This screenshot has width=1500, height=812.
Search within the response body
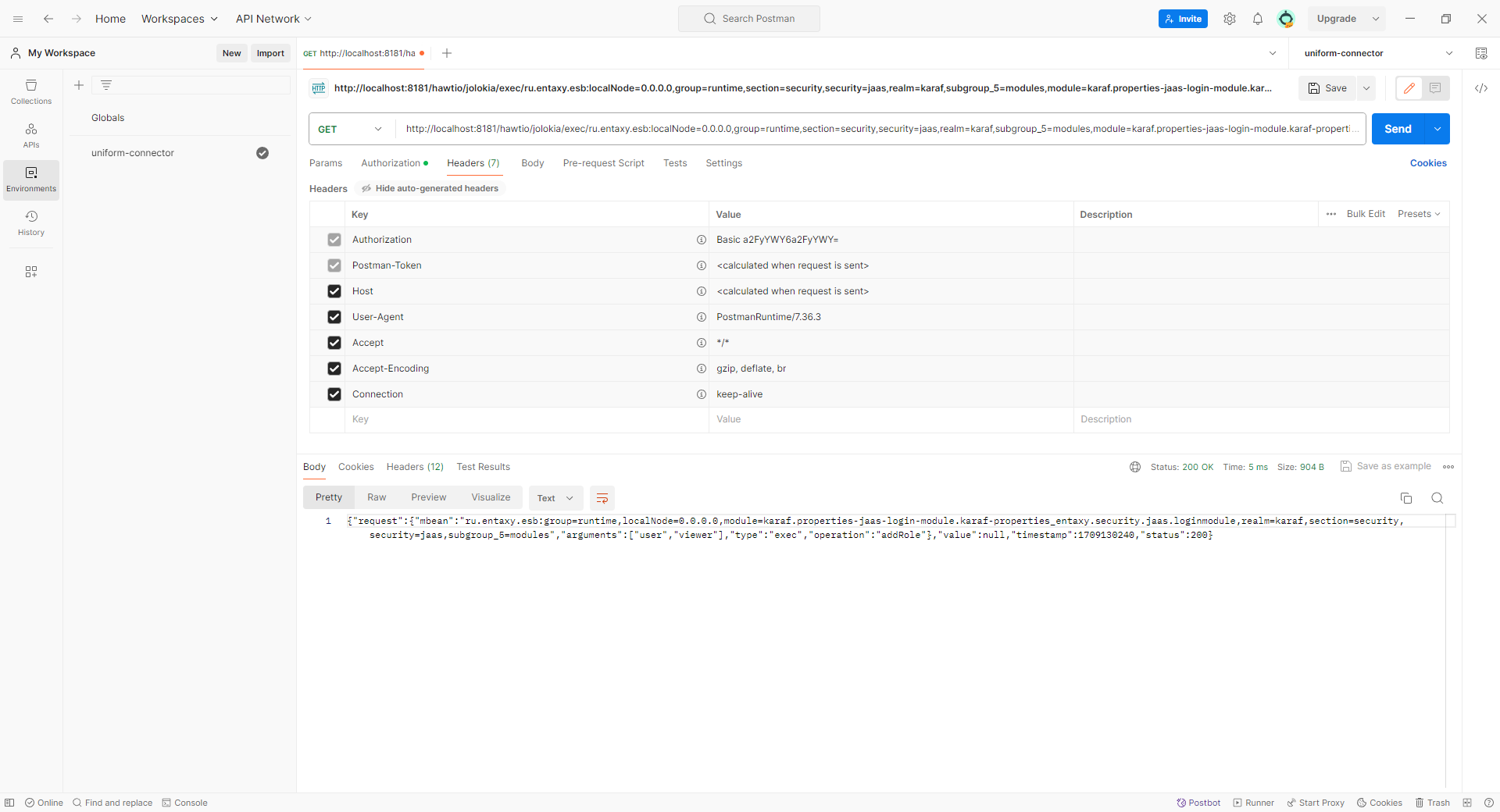point(1437,498)
